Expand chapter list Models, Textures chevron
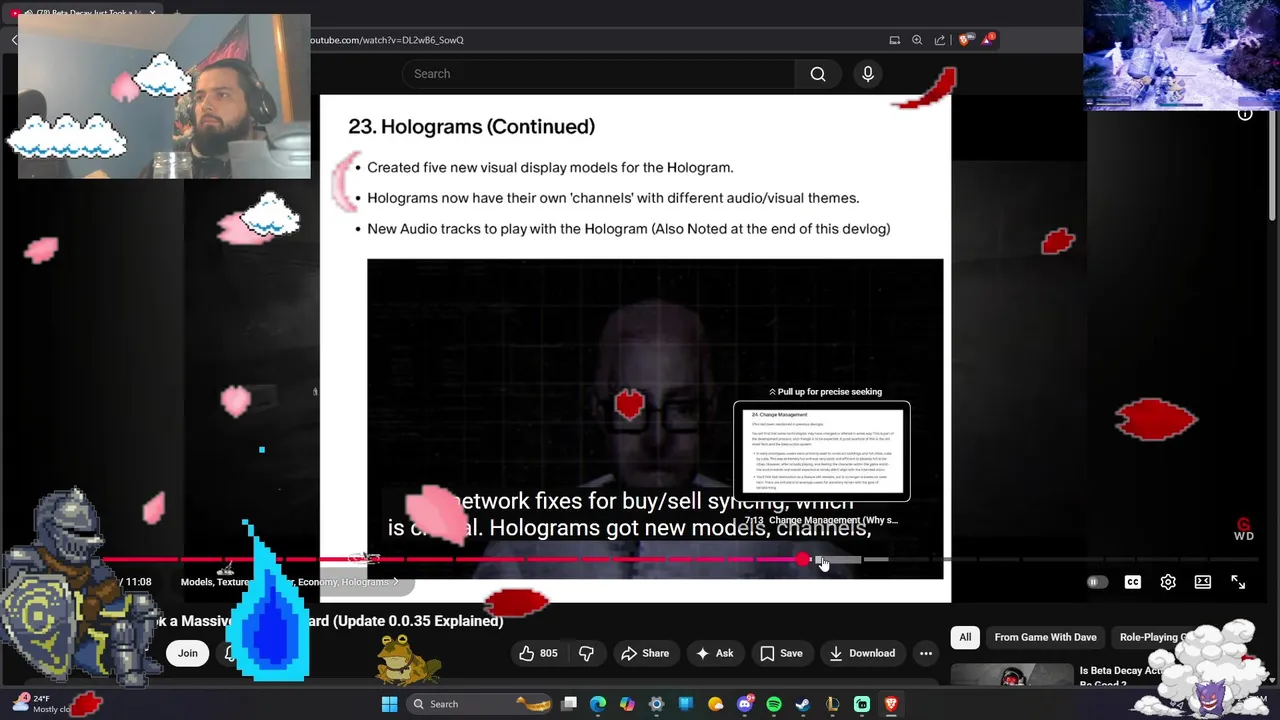This screenshot has height=720, width=1280. pyautogui.click(x=395, y=582)
